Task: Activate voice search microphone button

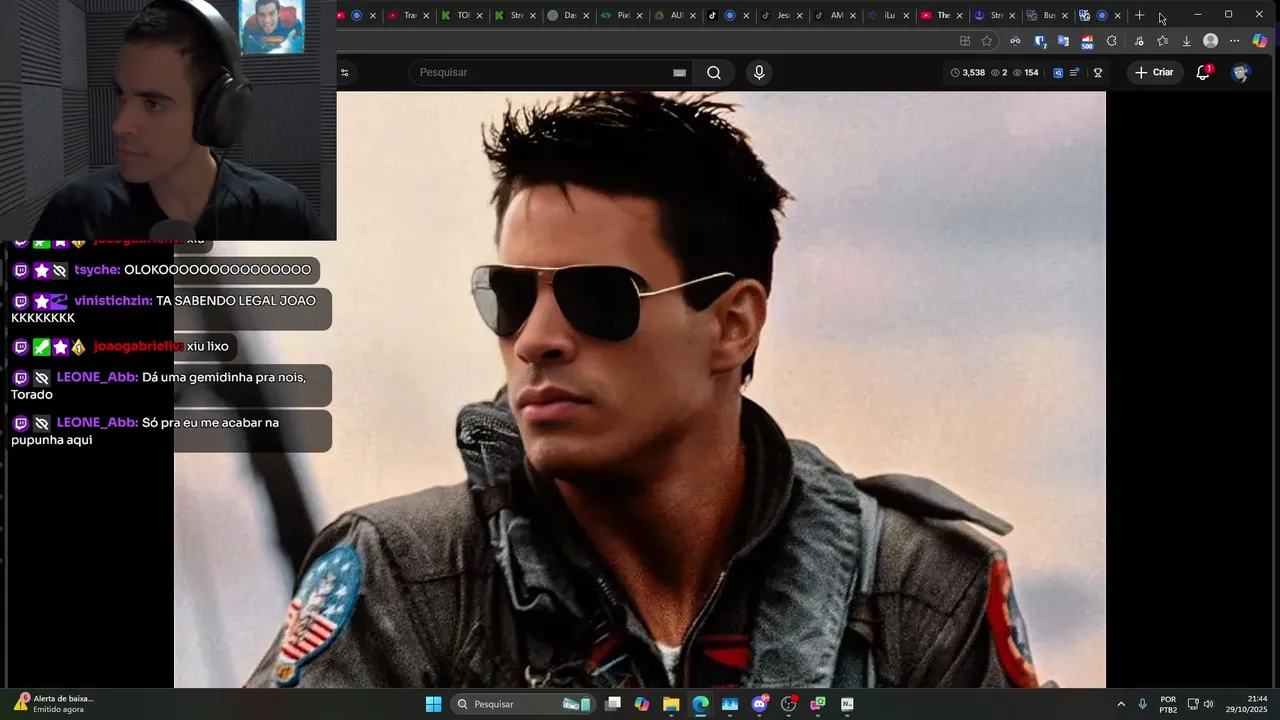Action: (x=759, y=72)
